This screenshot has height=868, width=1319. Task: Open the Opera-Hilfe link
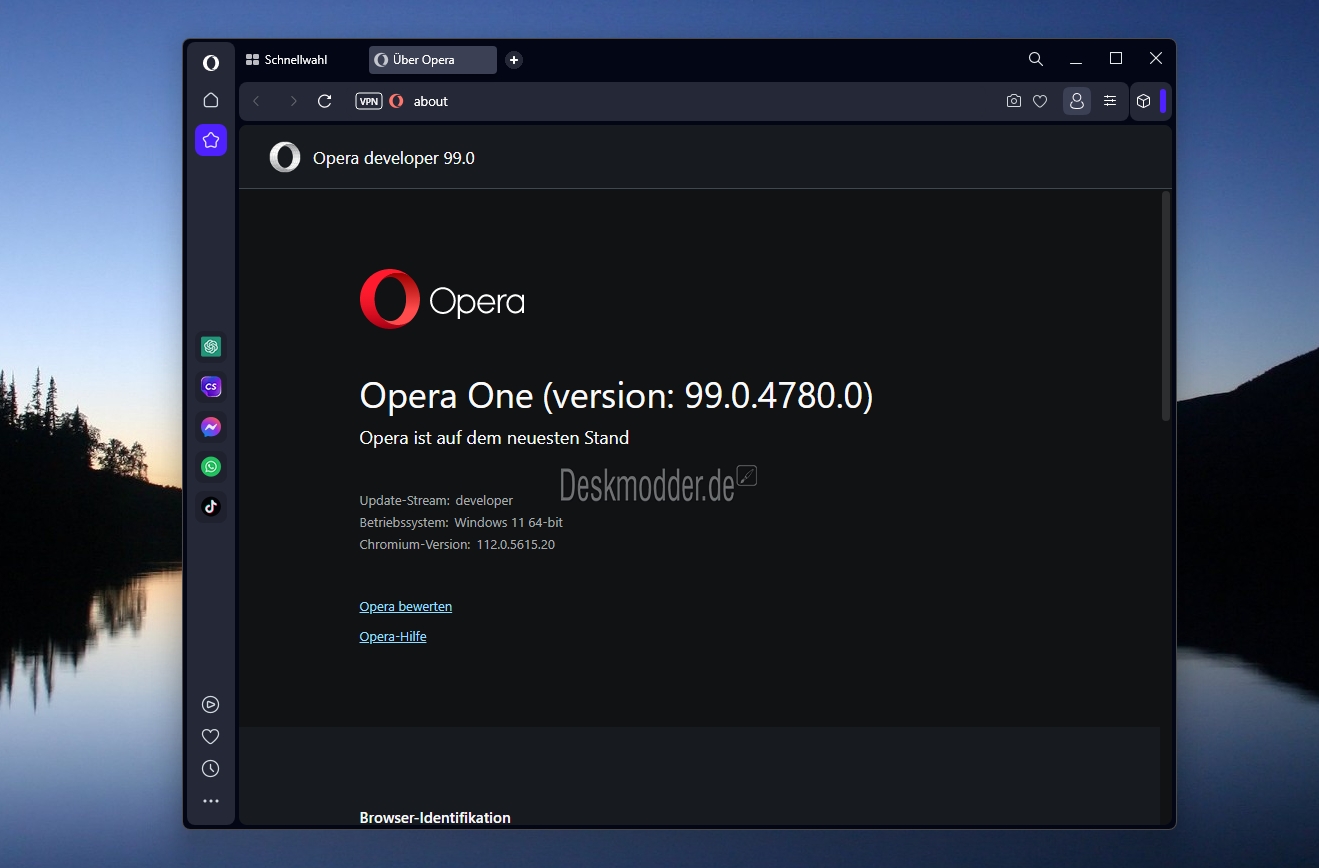[393, 636]
